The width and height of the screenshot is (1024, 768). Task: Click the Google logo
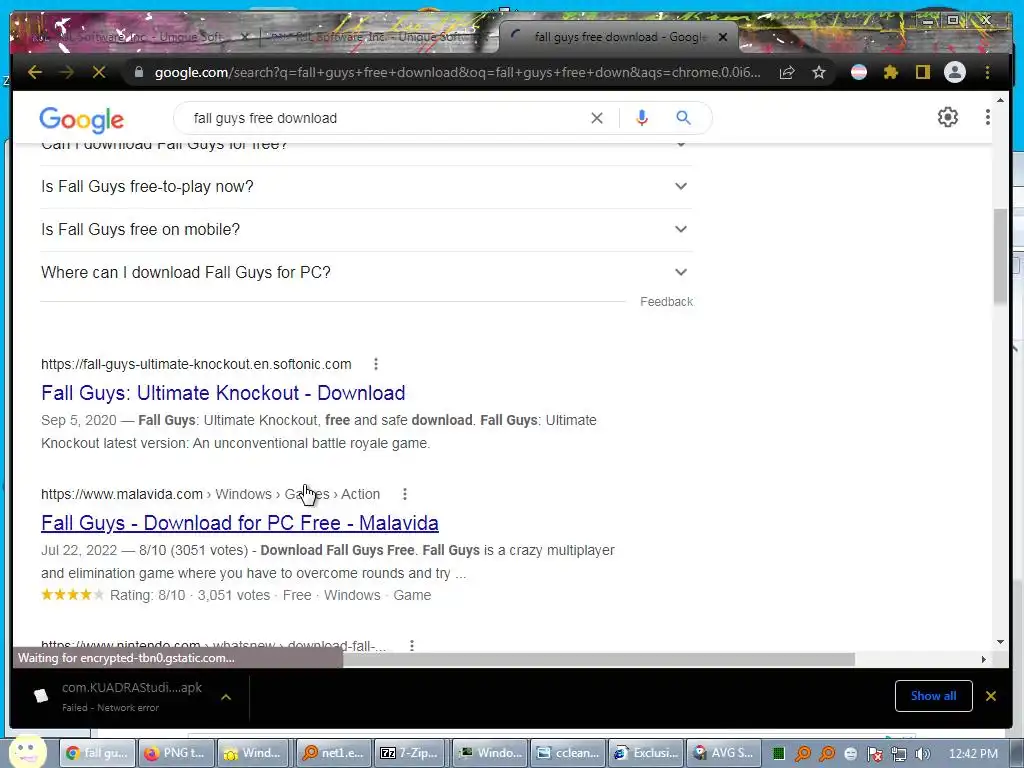coord(82,120)
